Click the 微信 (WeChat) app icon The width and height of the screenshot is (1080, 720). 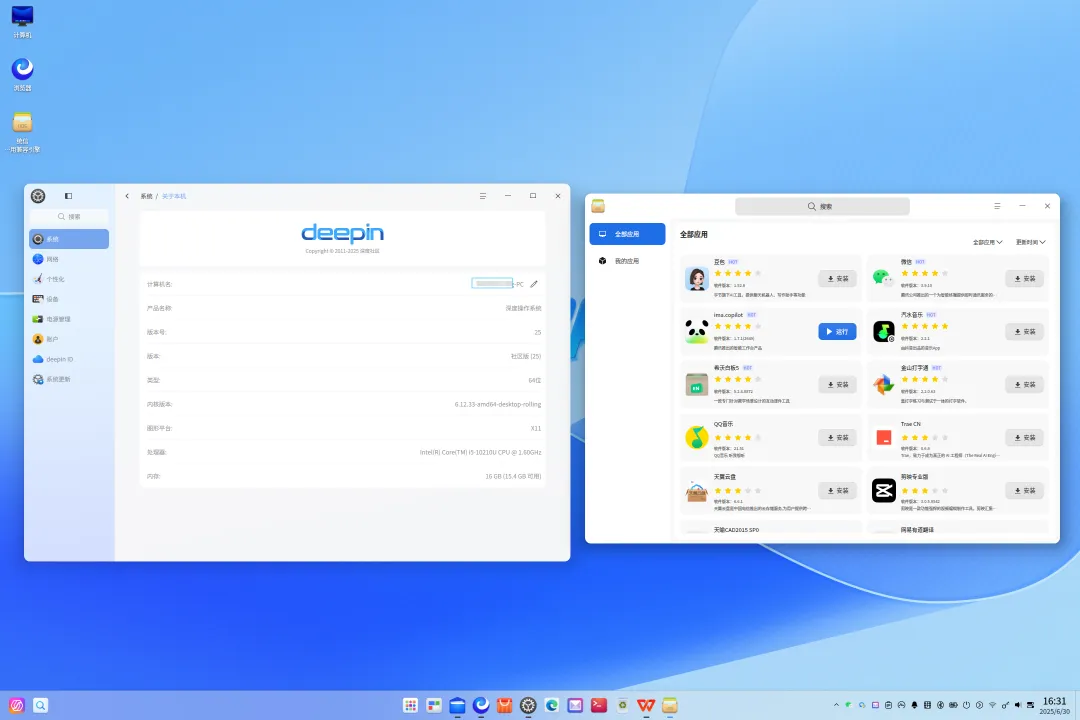pos(883,278)
